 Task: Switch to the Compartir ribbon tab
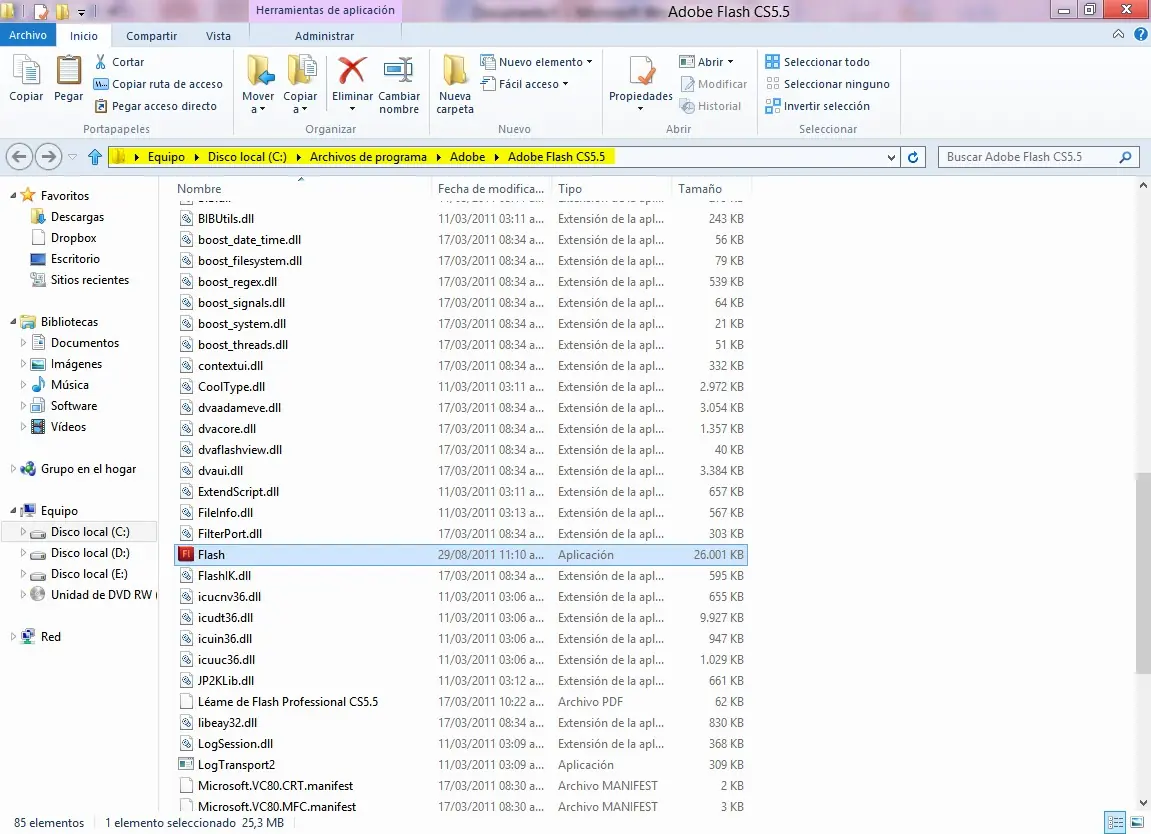151,35
